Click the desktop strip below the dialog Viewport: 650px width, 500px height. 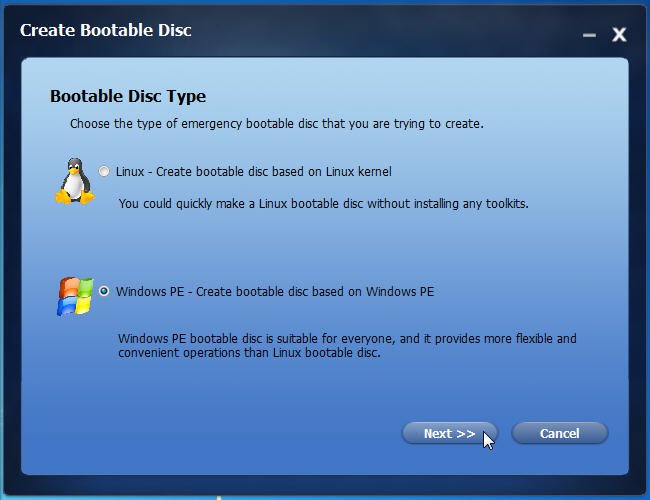[325, 498]
